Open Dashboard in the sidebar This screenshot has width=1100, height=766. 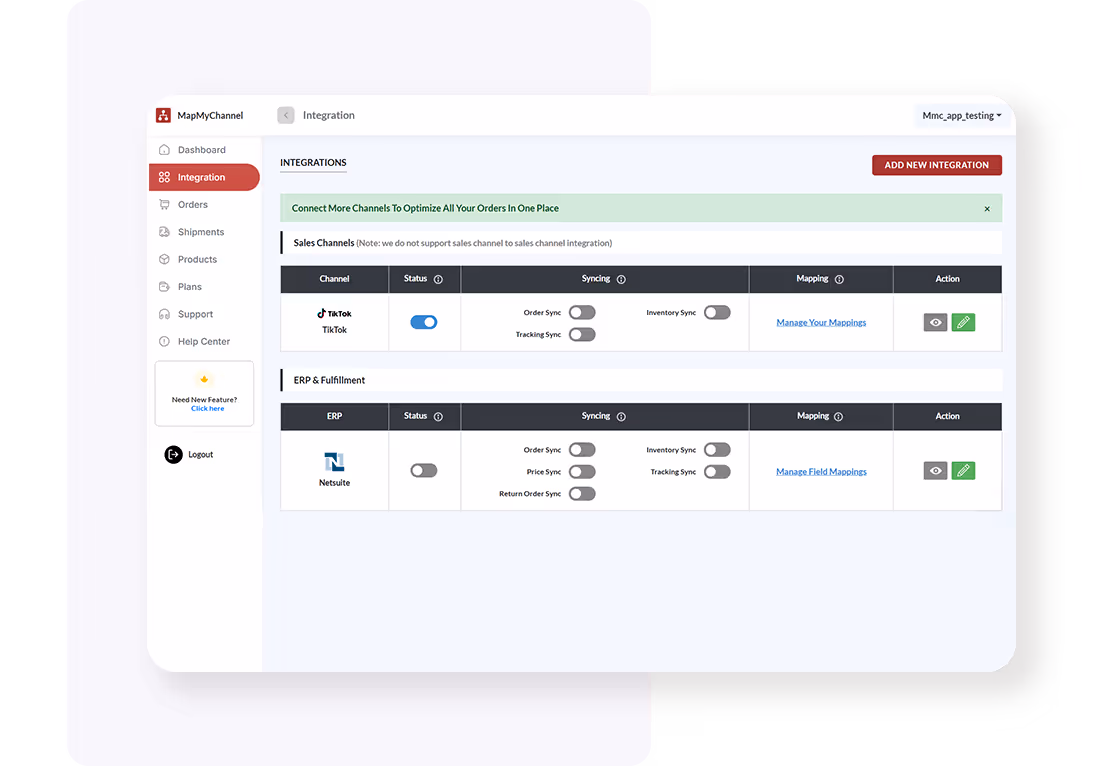[x=204, y=150]
